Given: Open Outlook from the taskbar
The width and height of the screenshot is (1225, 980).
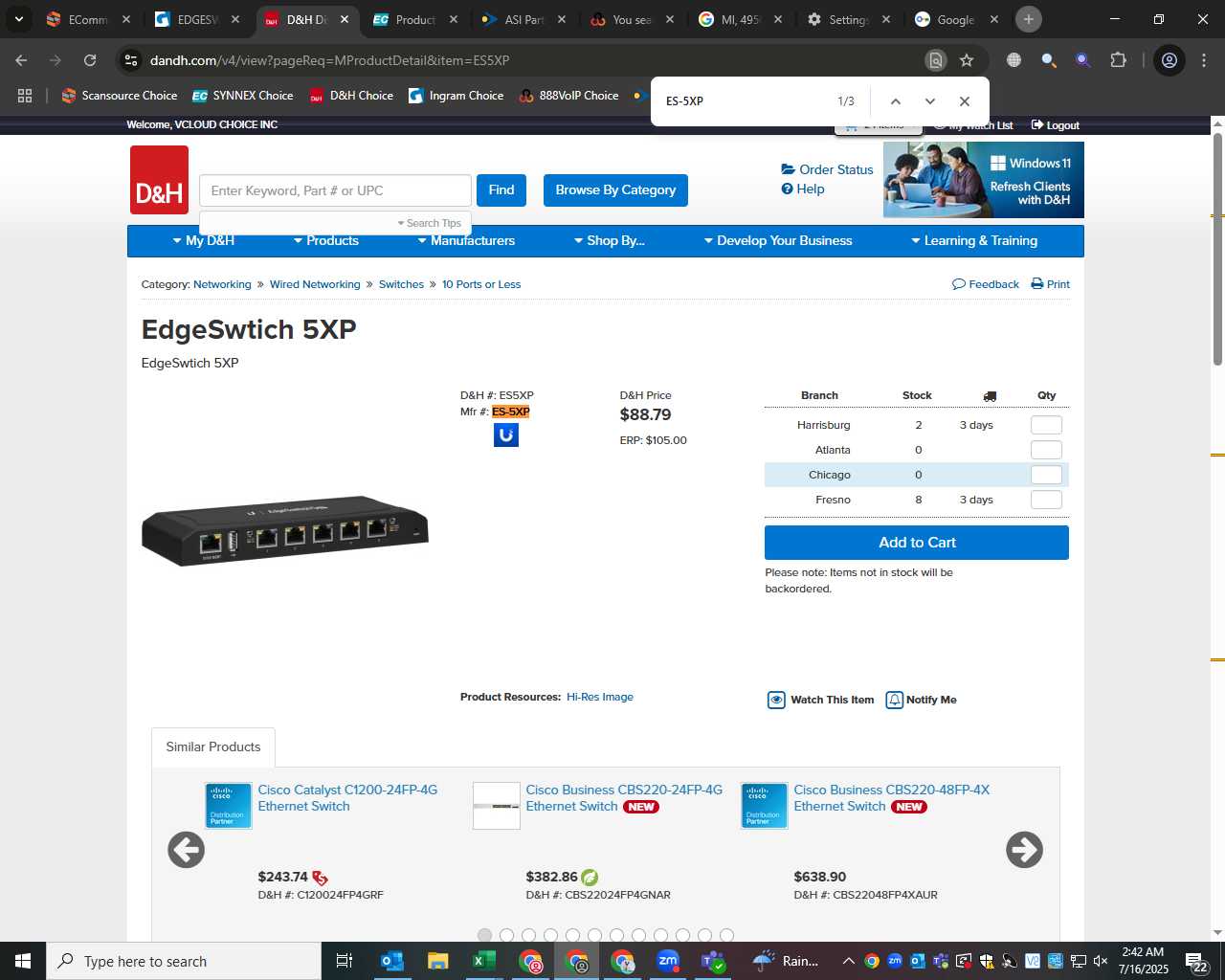Looking at the screenshot, I should (392, 961).
